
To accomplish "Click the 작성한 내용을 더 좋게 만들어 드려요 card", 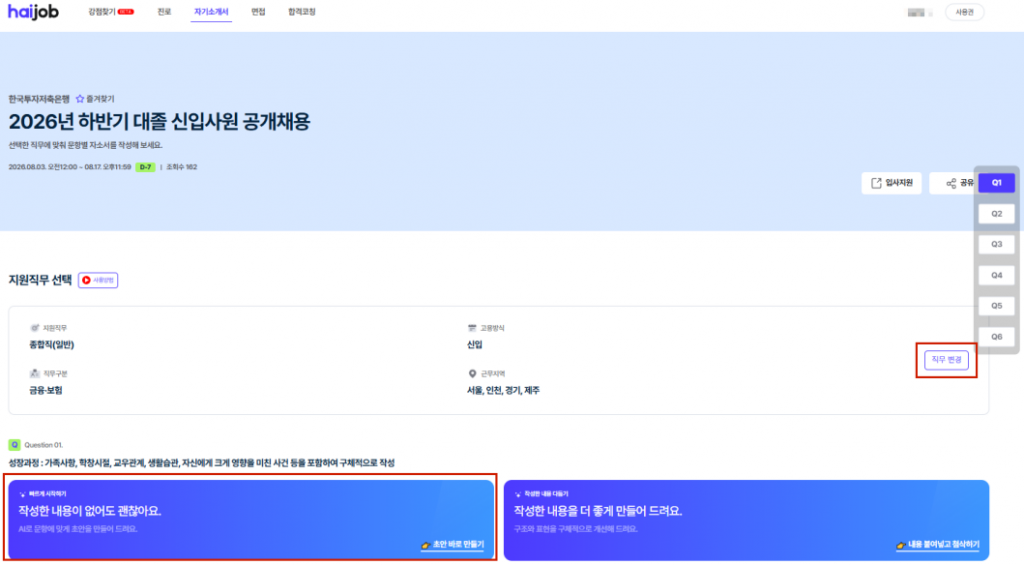I will (746, 520).
